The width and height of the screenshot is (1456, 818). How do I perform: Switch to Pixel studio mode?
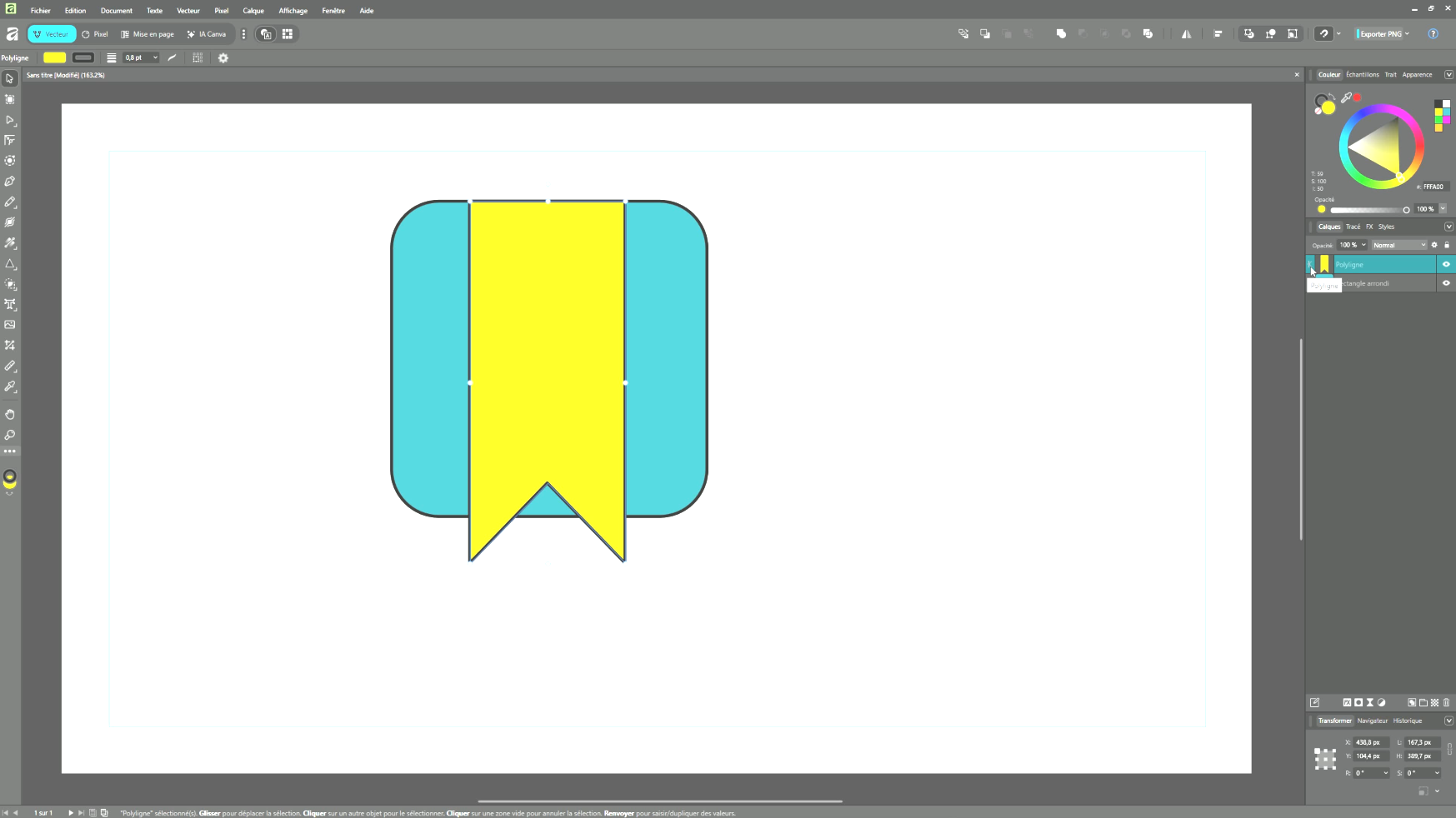95,34
